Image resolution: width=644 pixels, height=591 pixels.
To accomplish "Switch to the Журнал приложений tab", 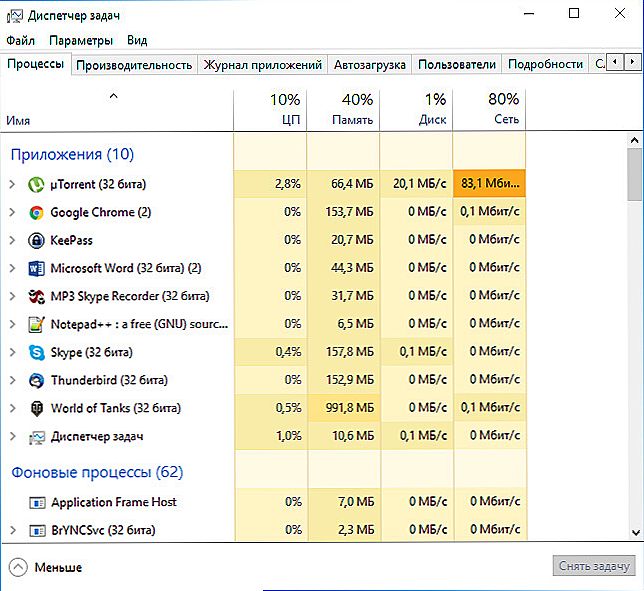I will [262, 65].
